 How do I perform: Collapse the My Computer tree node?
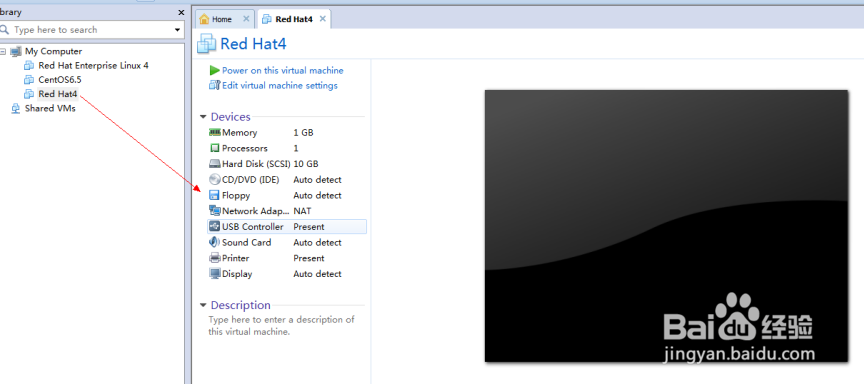coord(3,51)
